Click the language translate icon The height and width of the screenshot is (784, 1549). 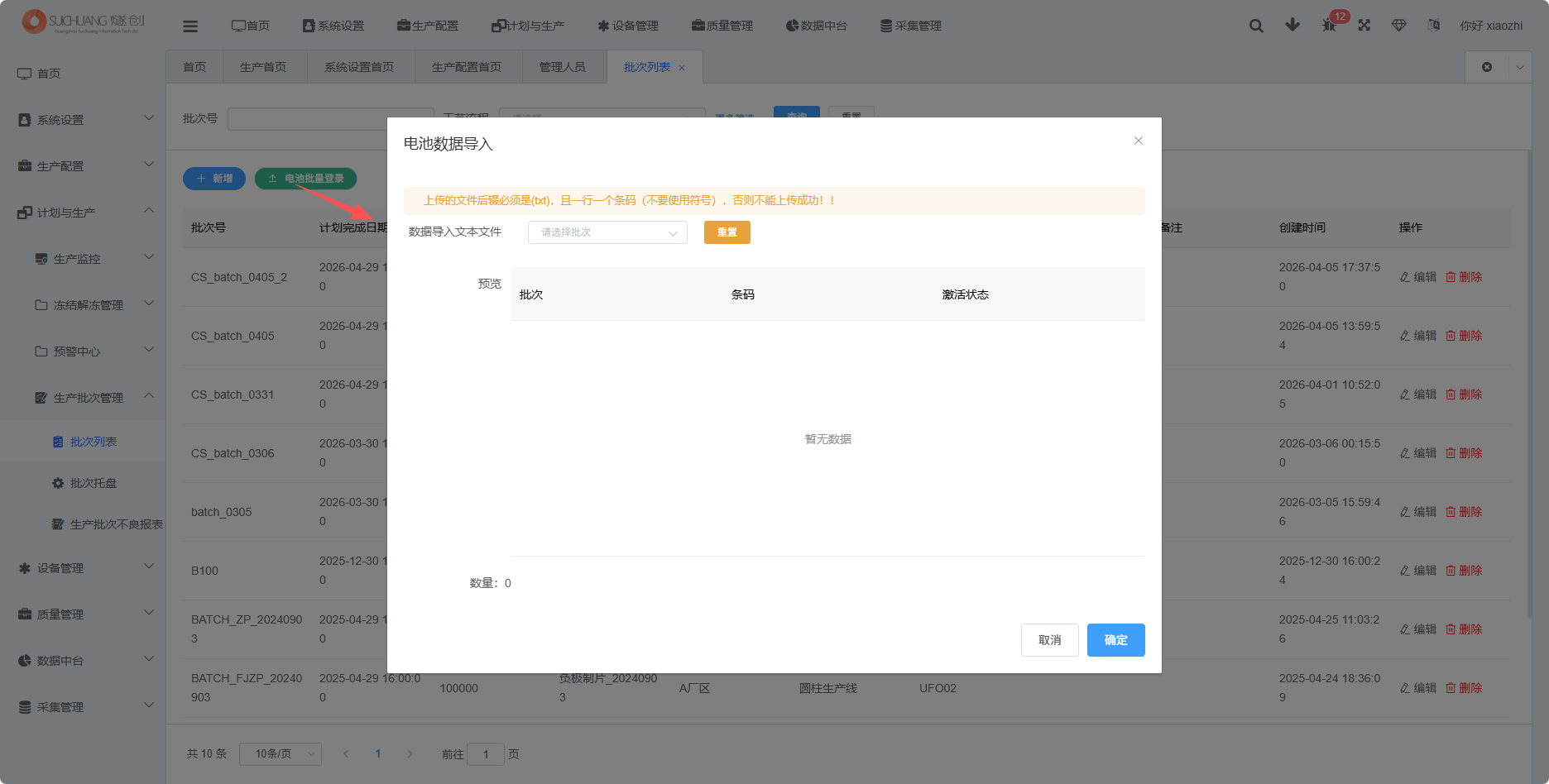tap(1434, 26)
